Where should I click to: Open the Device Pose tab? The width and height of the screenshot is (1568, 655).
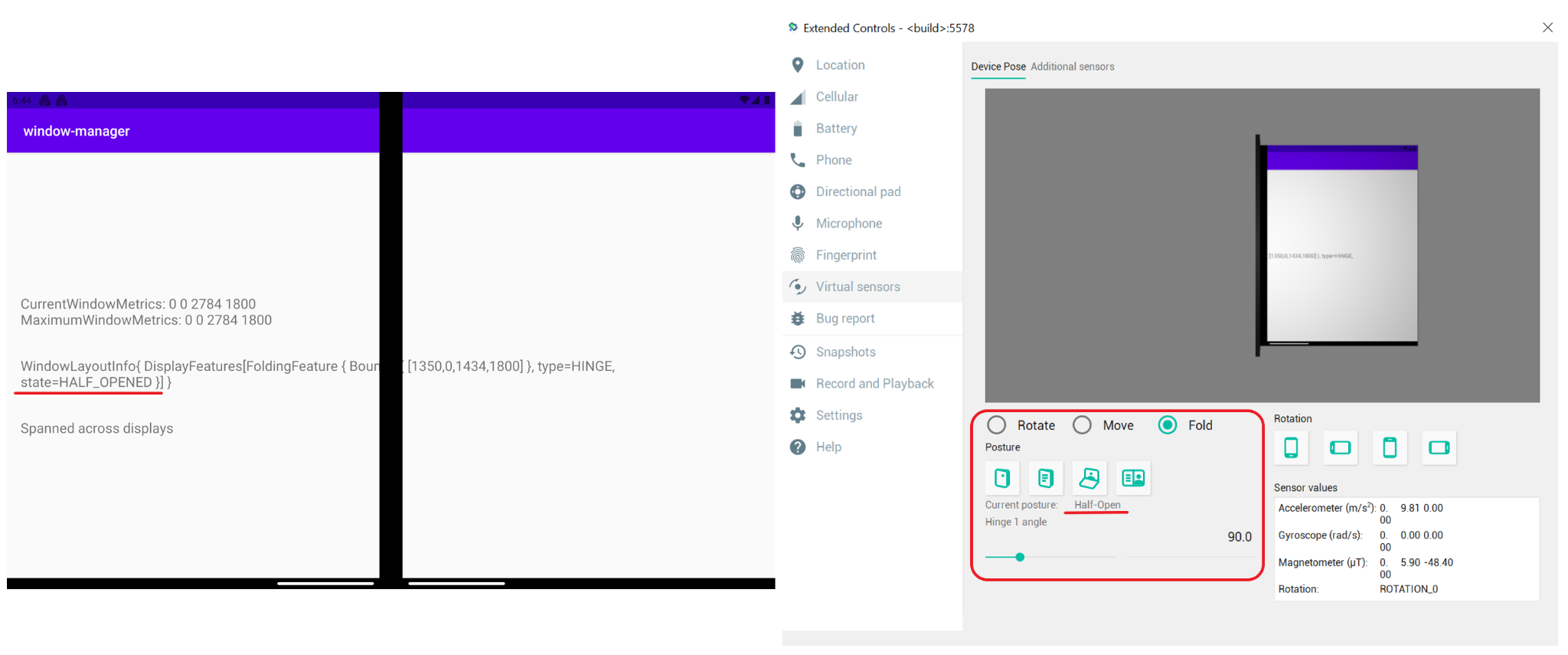pos(998,67)
